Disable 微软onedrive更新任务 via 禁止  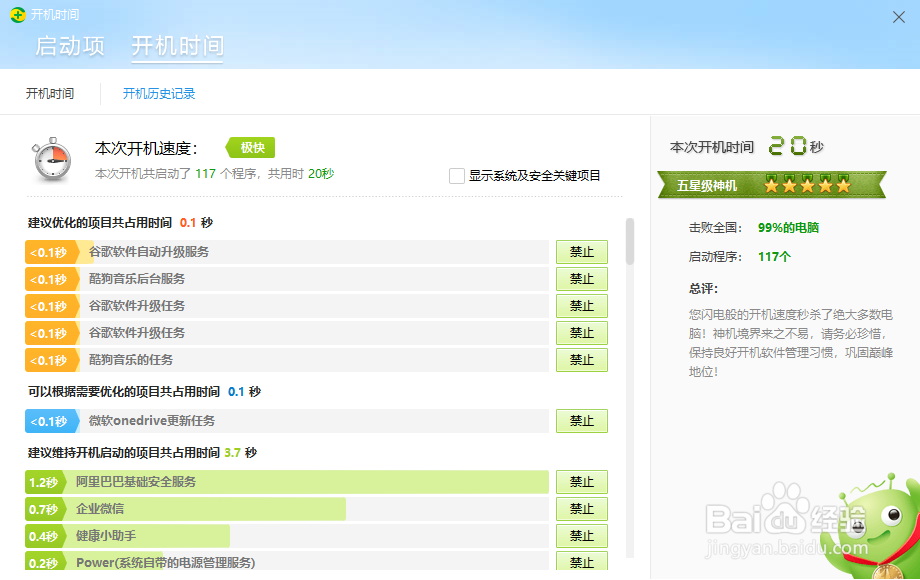point(581,421)
